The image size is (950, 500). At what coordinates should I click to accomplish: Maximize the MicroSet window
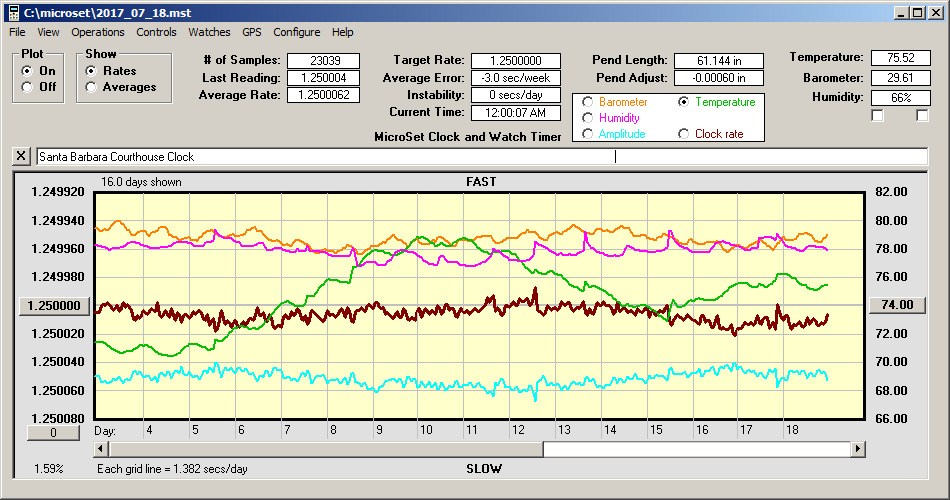pos(918,13)
